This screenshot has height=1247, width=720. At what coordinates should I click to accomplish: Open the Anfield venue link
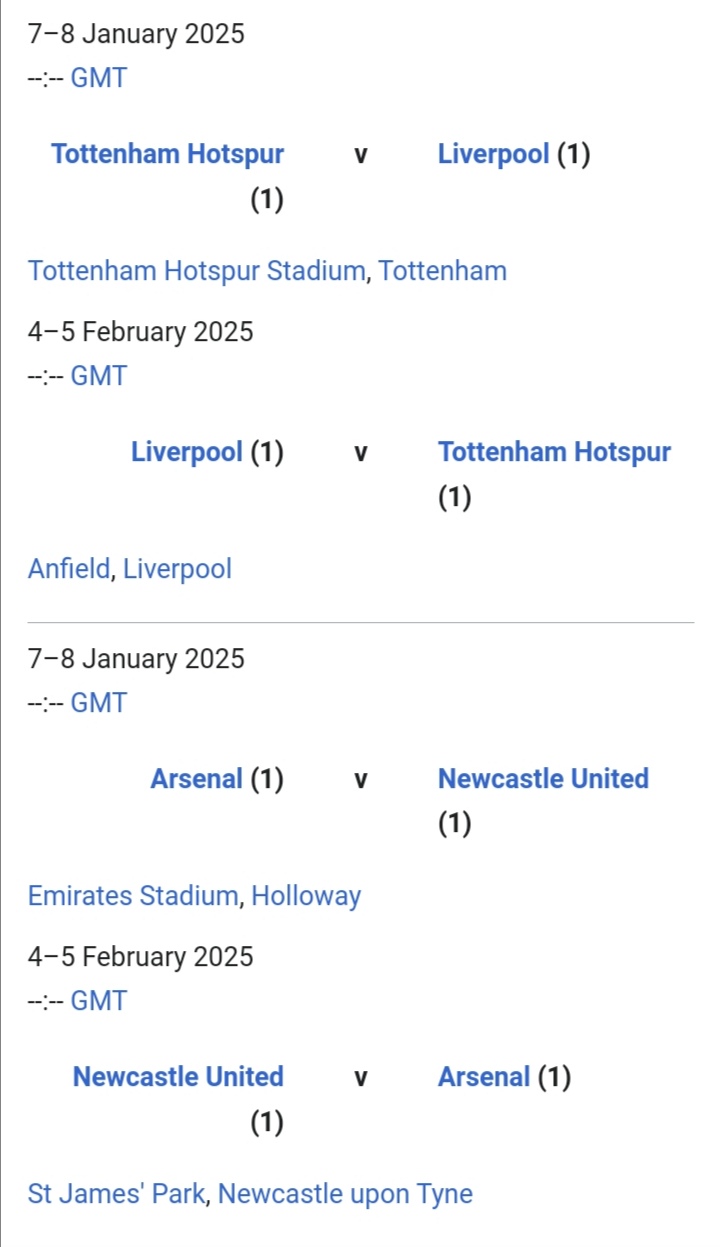pyautogui.click(x=70, y=569)
